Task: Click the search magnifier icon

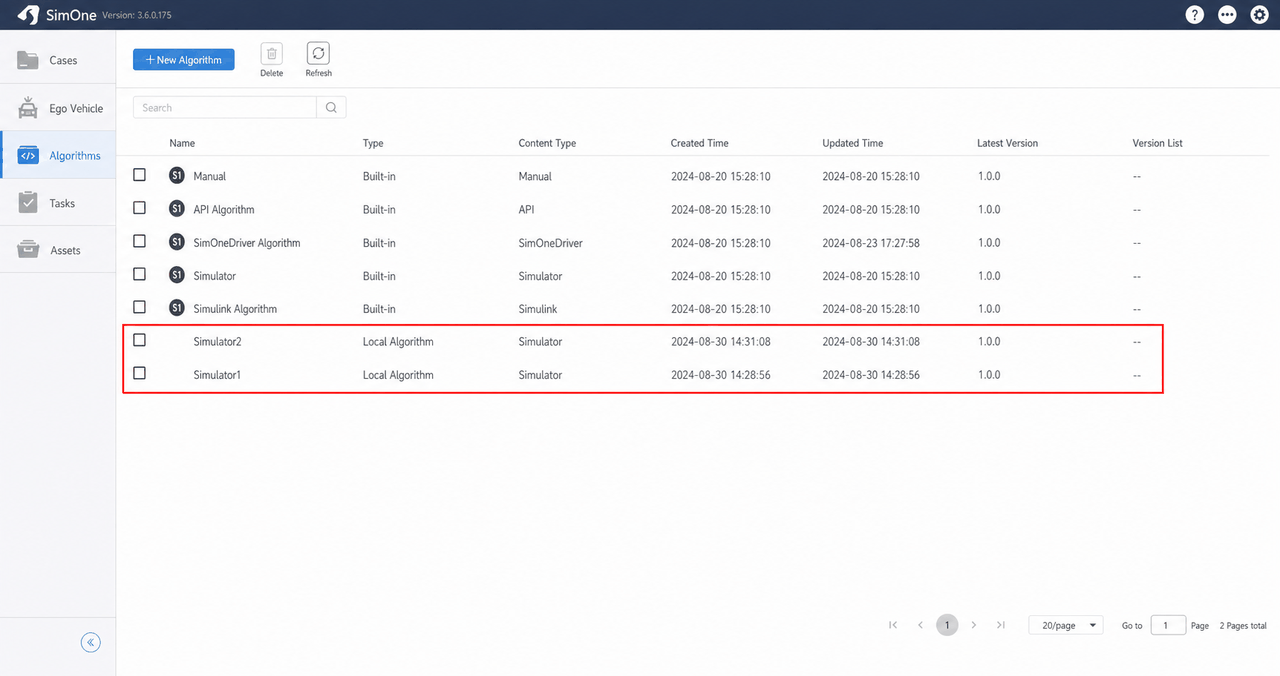Action: point(331,108)
